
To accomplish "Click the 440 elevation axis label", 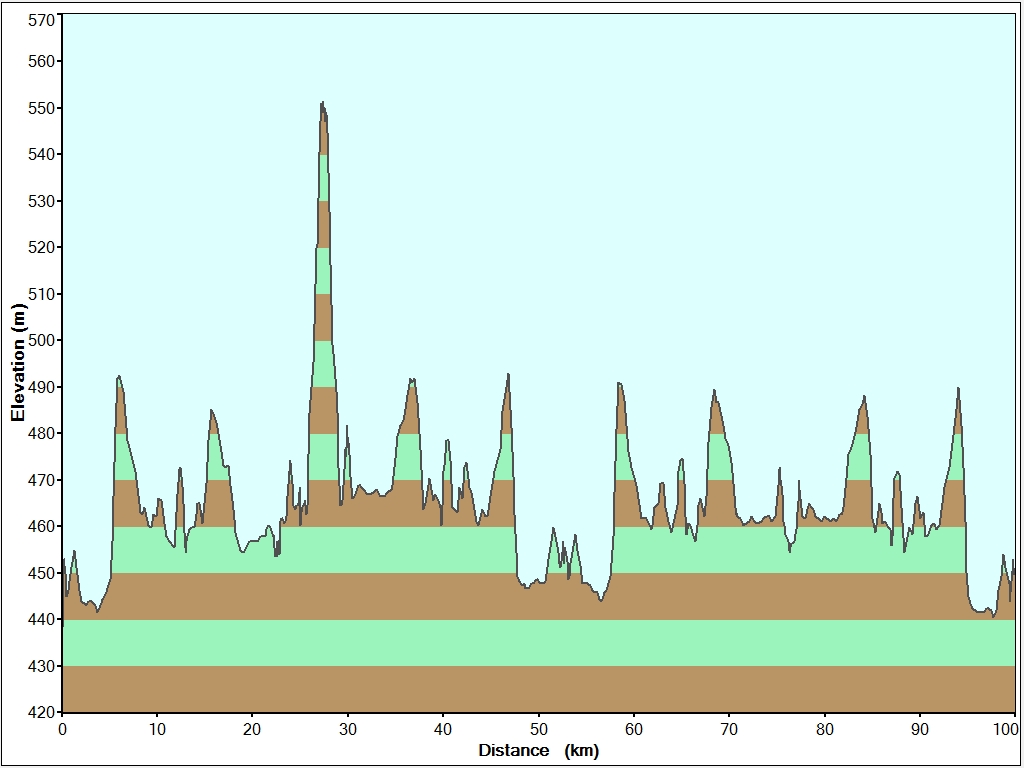I will point(41,620).
